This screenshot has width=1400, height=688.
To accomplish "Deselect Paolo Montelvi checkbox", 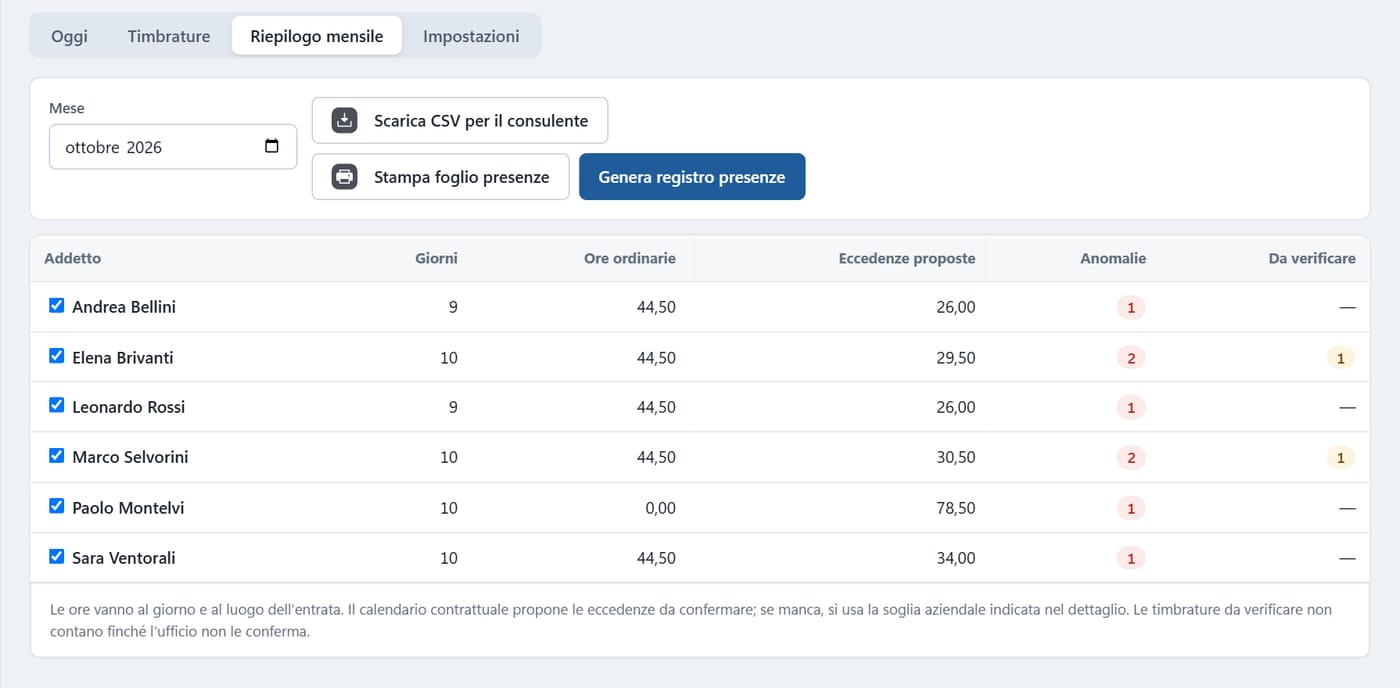I will tap(57, 507).
